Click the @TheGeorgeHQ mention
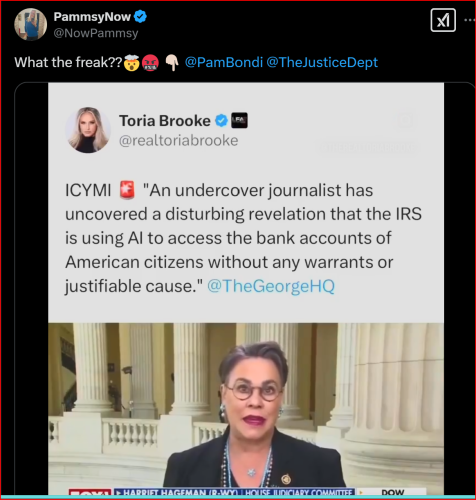 click(x=271, y=286)
